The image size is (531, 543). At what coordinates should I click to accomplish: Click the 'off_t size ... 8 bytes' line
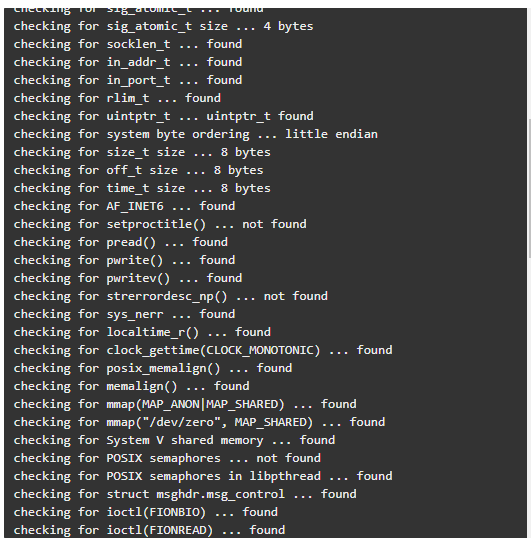[139, 171]
